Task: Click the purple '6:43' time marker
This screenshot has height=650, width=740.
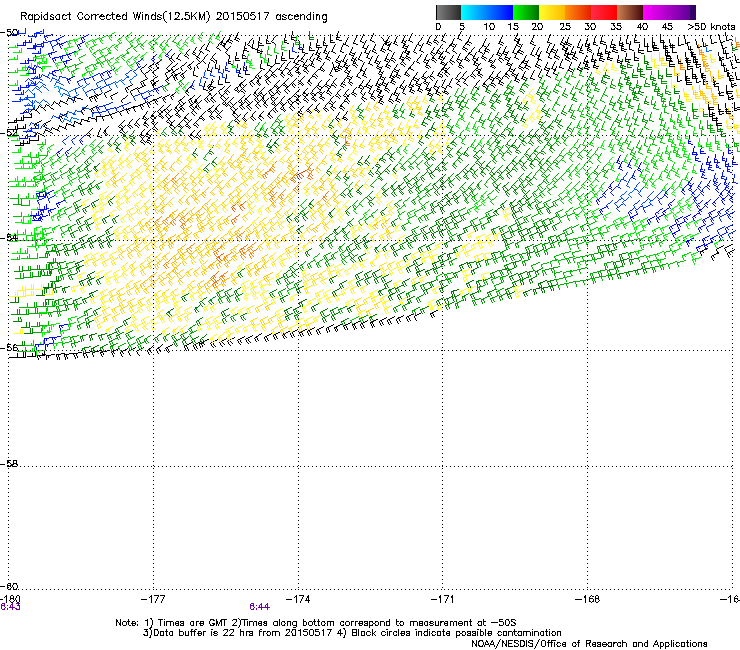Action: coord(10,607)
